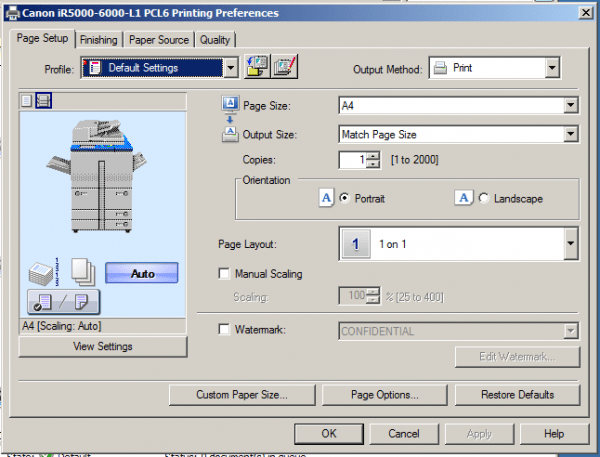
Task: Open the CONFIDENTIAL watermark dropdown
Action: click(x=571, y=331)
